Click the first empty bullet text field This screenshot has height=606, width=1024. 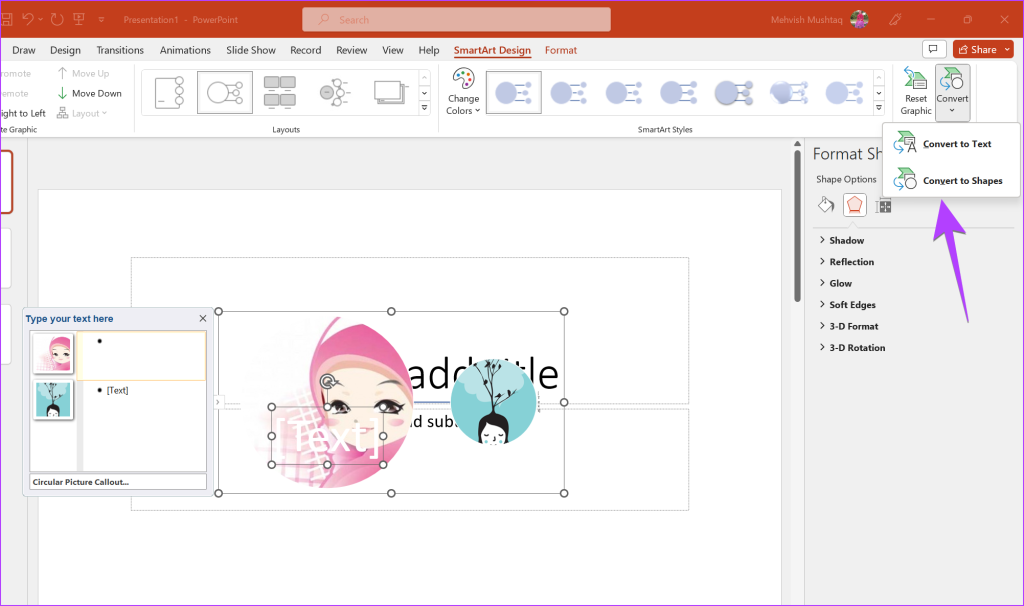pyautogui.click(x=141, y=355)
